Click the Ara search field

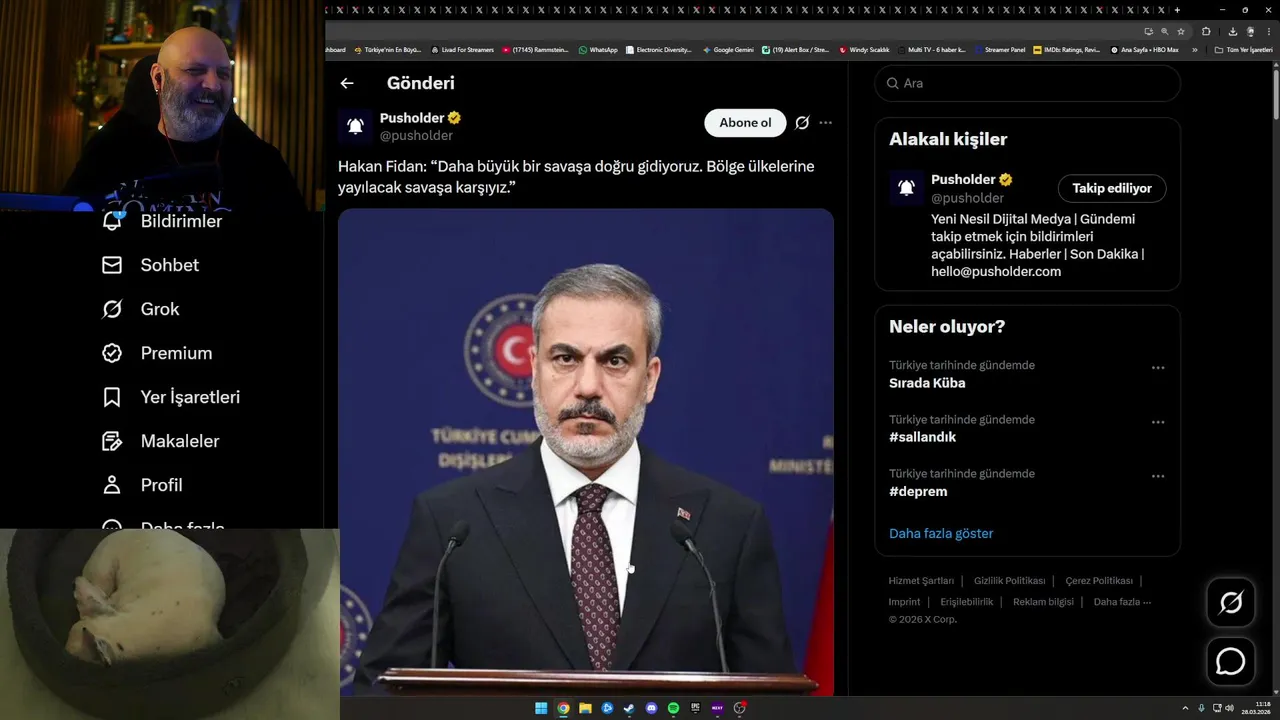click(x=1028, y=83)
